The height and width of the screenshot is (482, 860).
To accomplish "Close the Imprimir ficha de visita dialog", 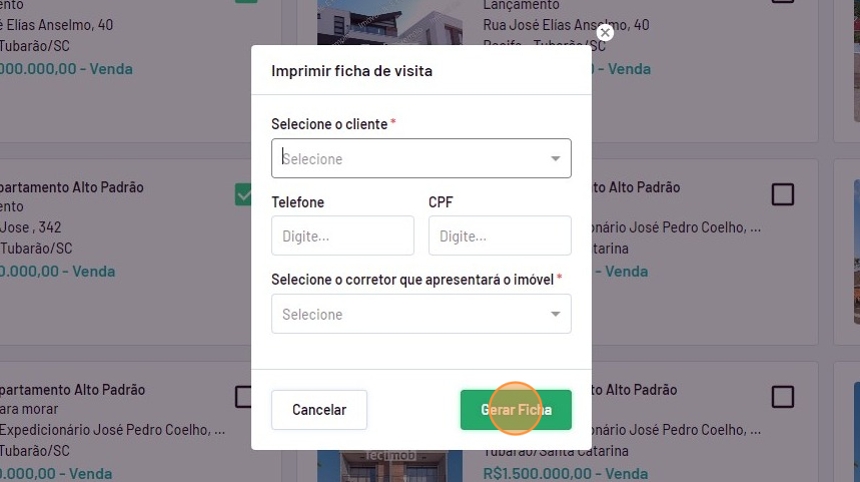I will [x=604, y=33].
